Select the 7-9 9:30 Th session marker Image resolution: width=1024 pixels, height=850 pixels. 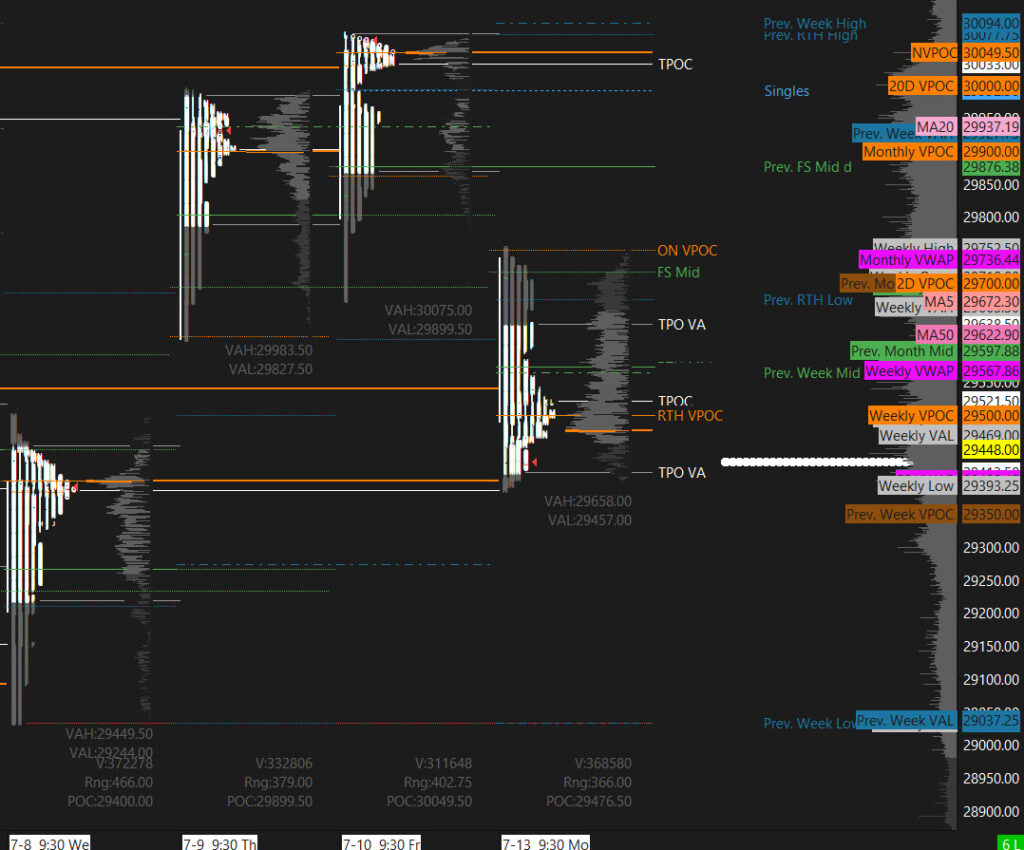coord(219,843)
